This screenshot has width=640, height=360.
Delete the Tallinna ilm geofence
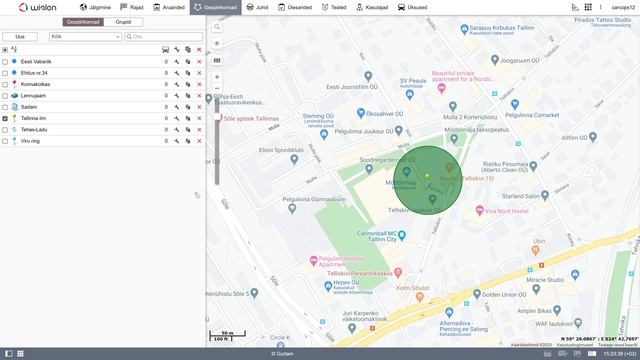[199, 118]
